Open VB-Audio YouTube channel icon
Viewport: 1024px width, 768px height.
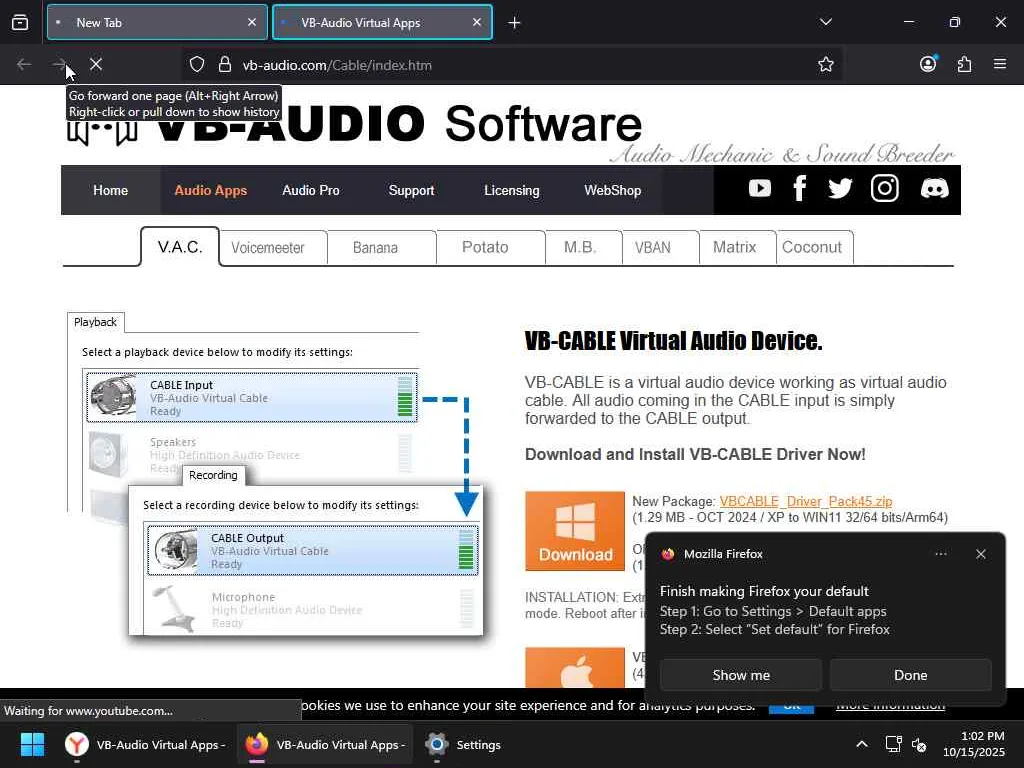pyautogui.click(x=760, y=189)
